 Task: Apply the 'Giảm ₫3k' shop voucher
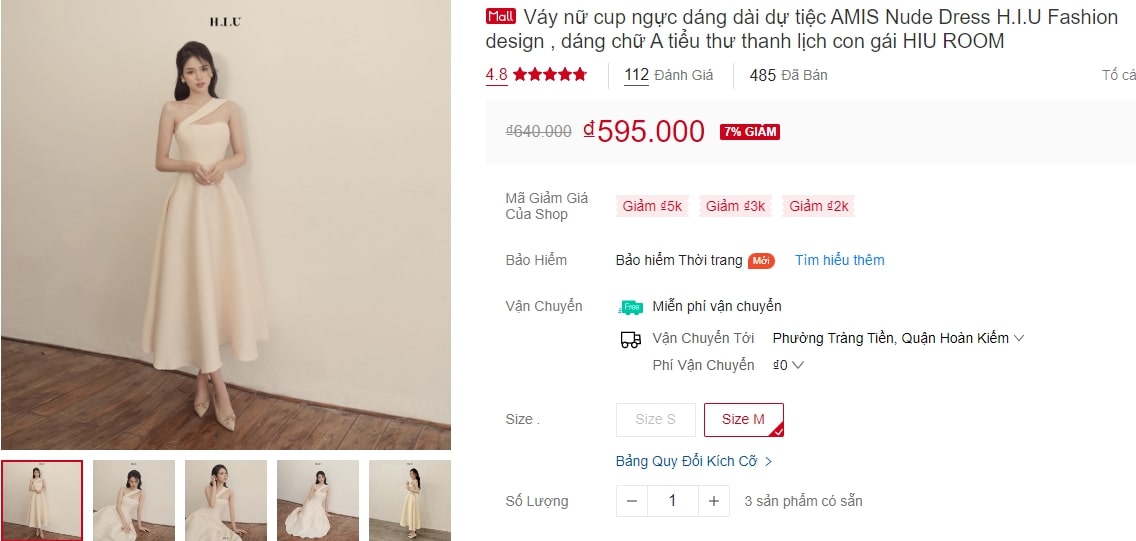coord(735,206)
